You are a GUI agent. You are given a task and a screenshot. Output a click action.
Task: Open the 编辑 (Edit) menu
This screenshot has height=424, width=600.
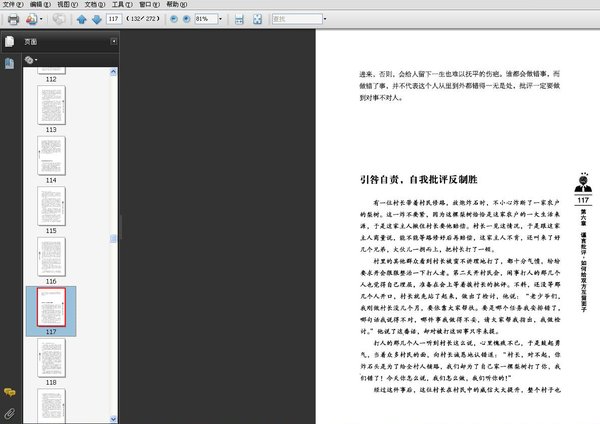(x=40, y=5)
